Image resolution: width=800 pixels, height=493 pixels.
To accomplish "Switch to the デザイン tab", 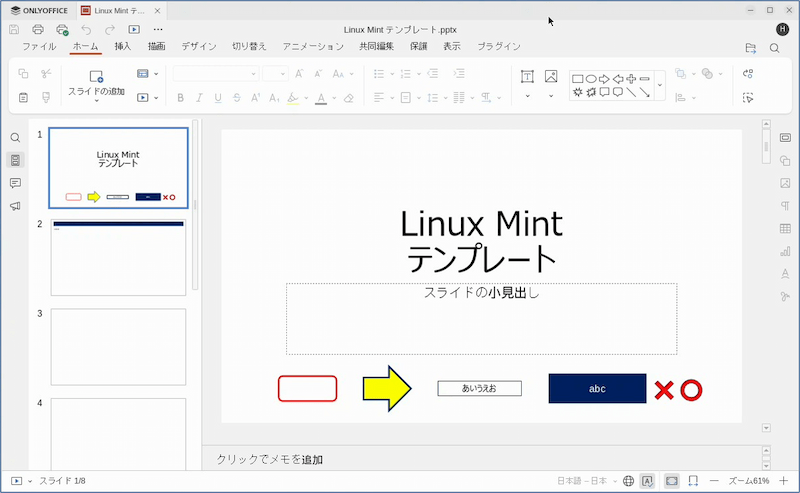I will pyautogui.click(x=199, y=46).
